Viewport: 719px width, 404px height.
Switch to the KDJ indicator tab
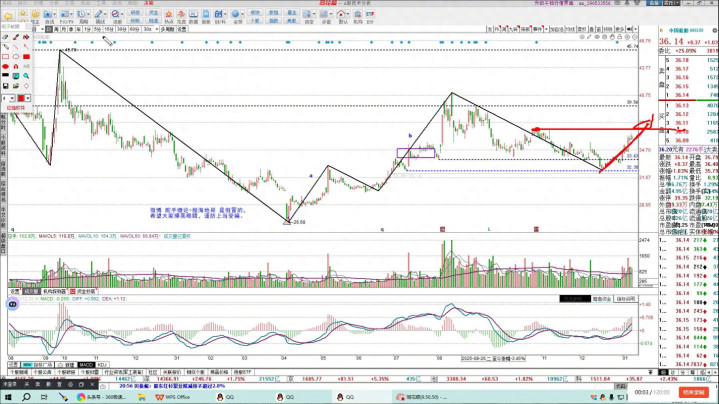102,365
